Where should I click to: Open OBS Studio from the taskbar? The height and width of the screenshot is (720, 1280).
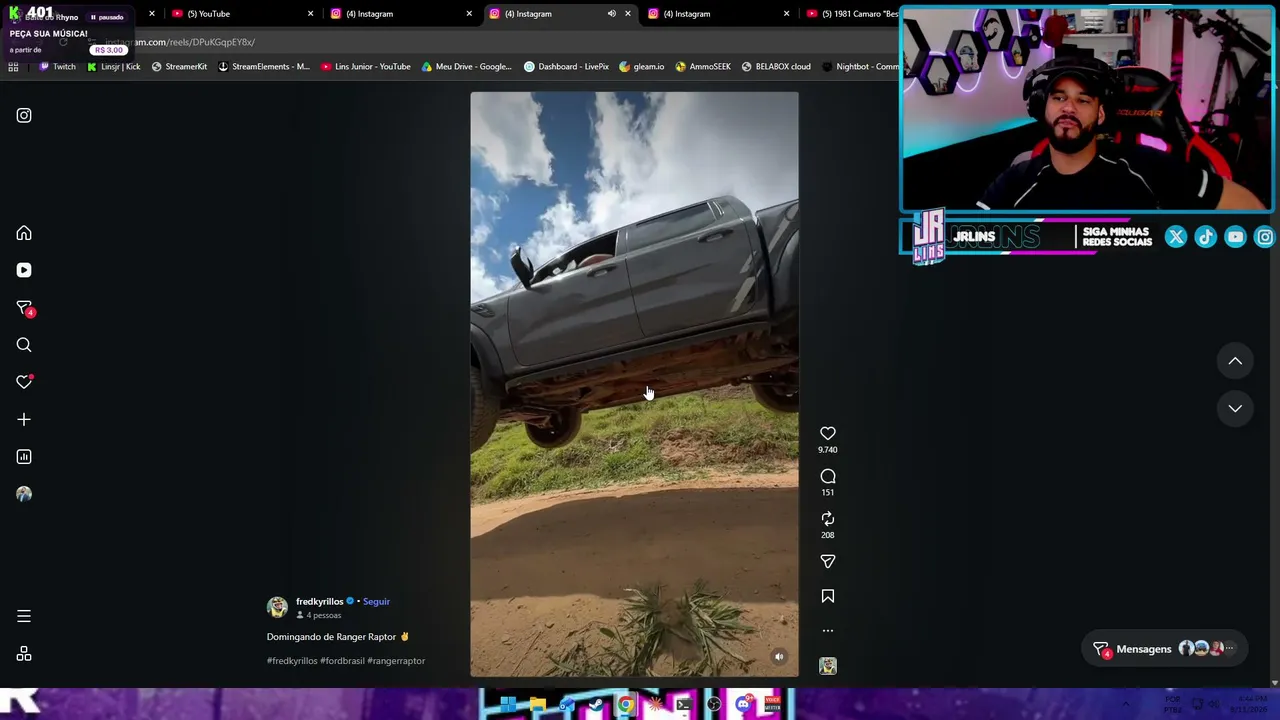(714, 705)
